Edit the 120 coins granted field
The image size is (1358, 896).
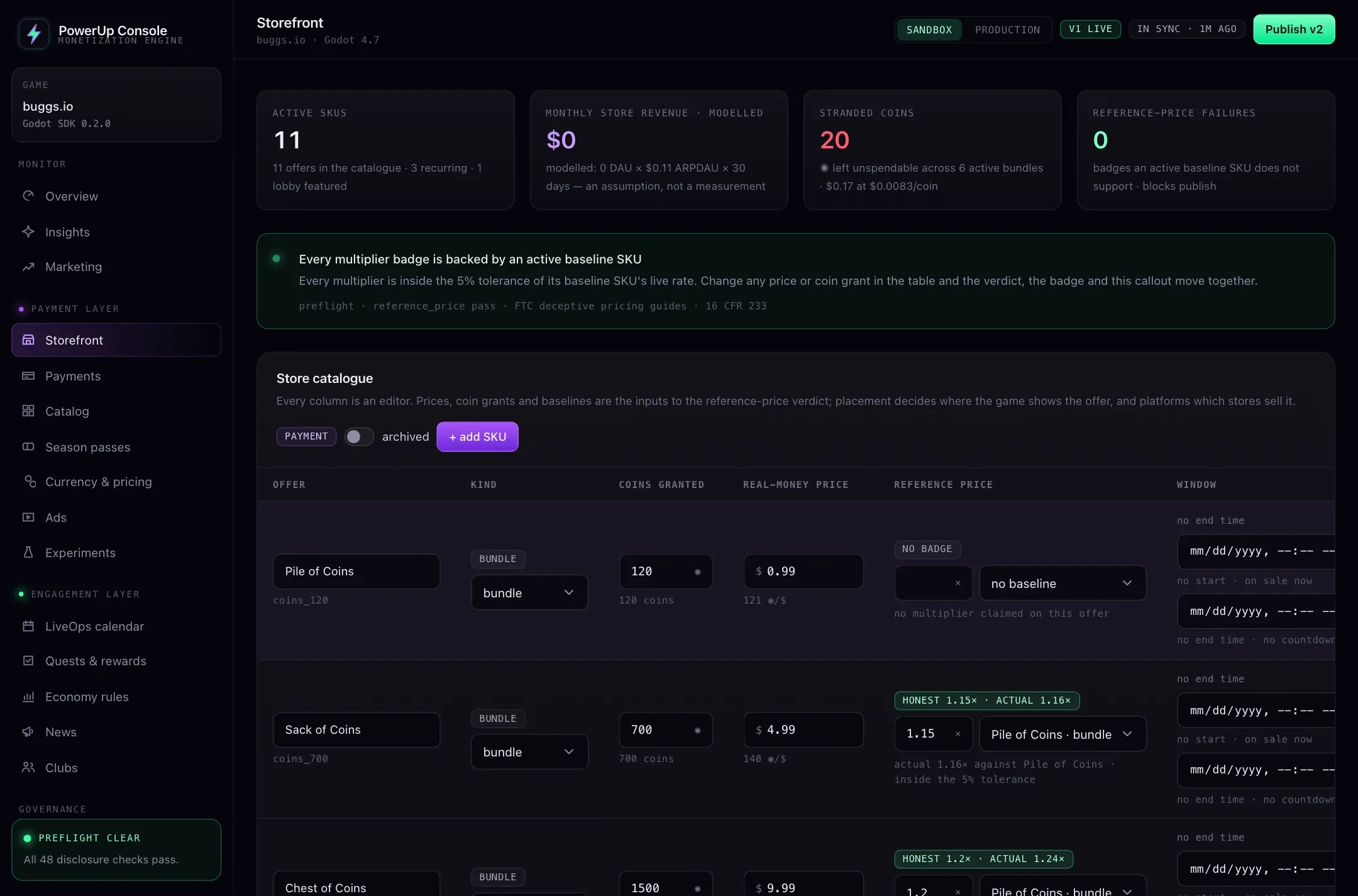coord(666,572)
